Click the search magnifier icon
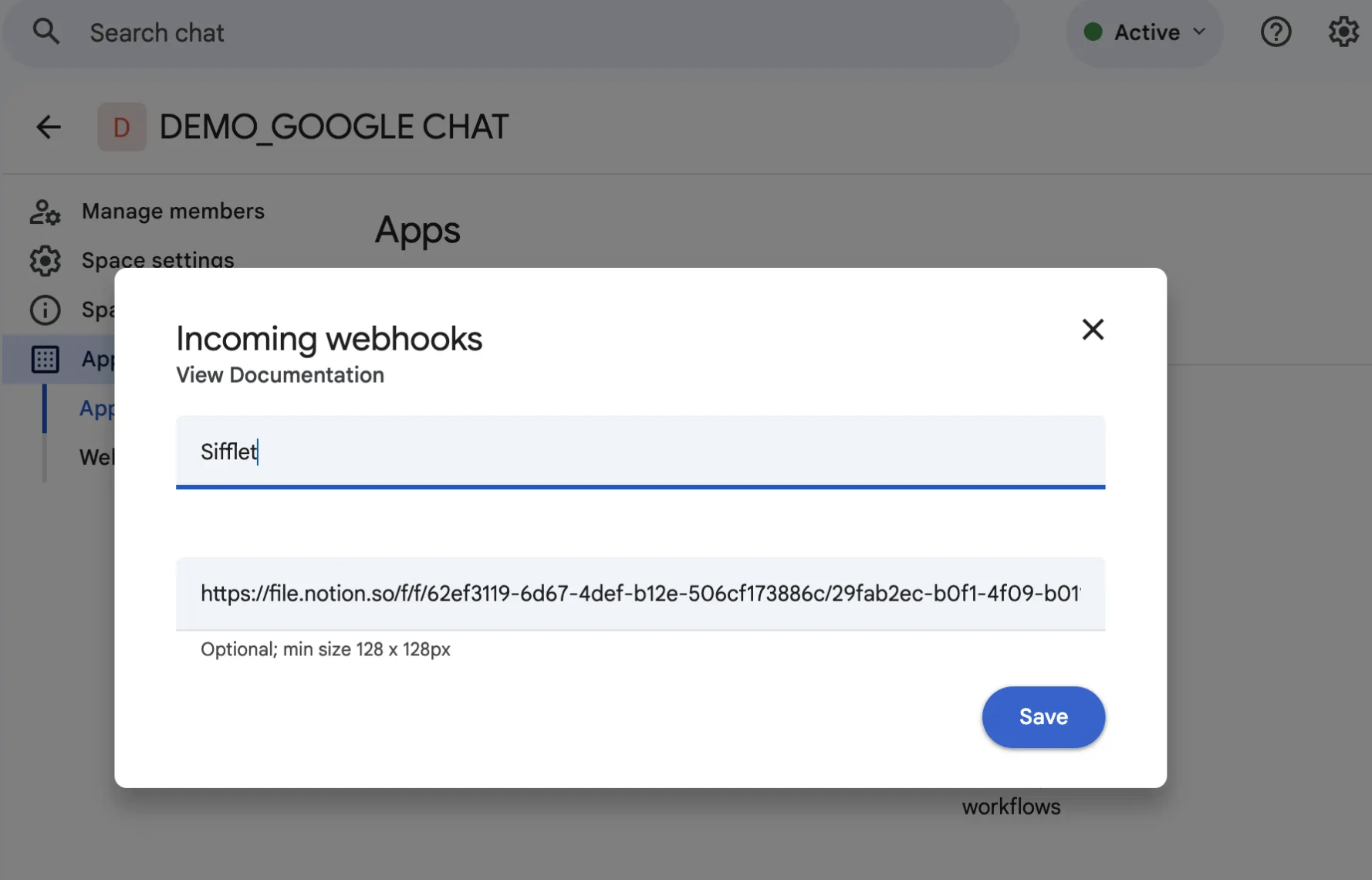This screenshot has height=880, width=1372. (46, 32)
